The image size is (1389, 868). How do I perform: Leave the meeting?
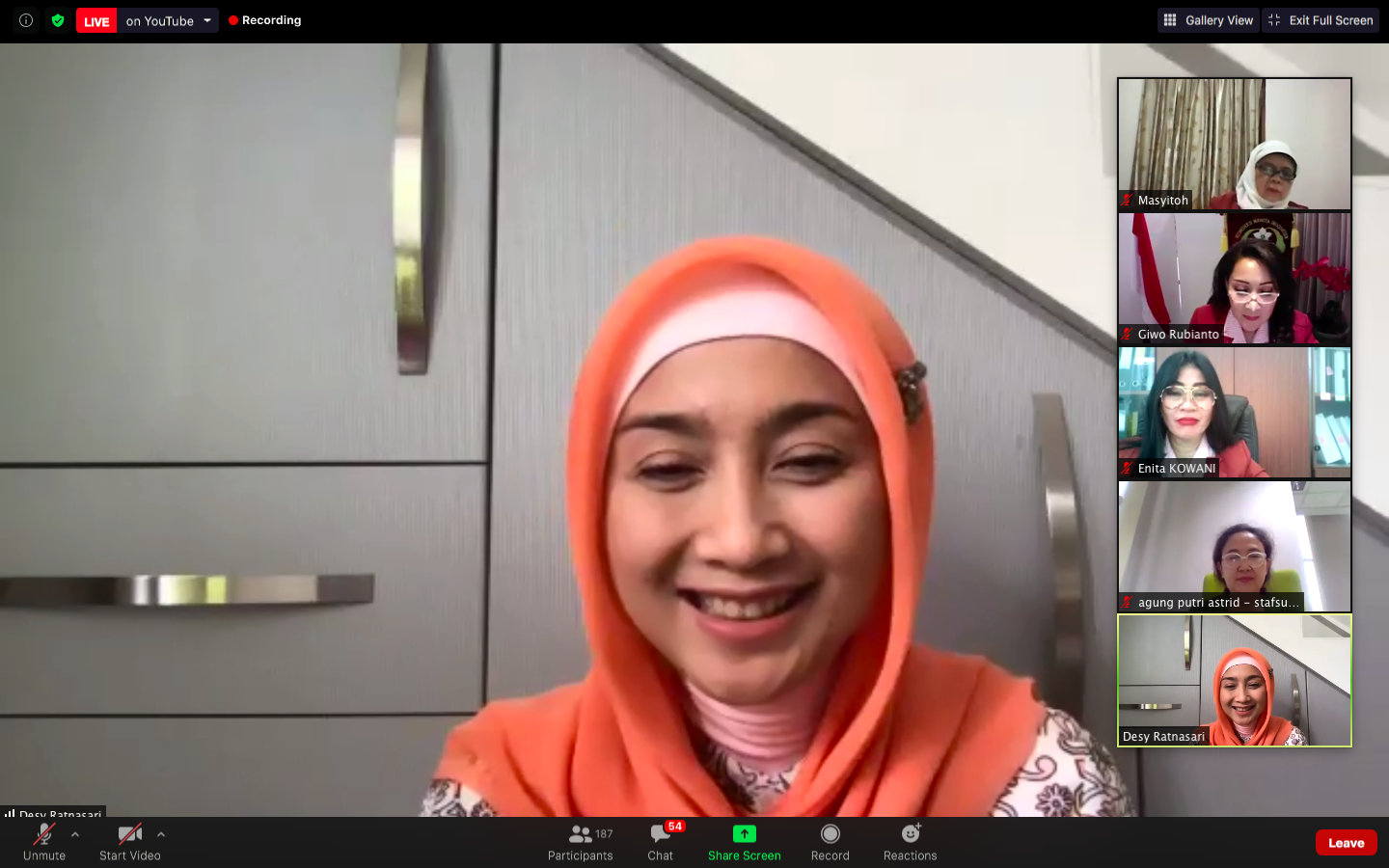point(1346,843)
